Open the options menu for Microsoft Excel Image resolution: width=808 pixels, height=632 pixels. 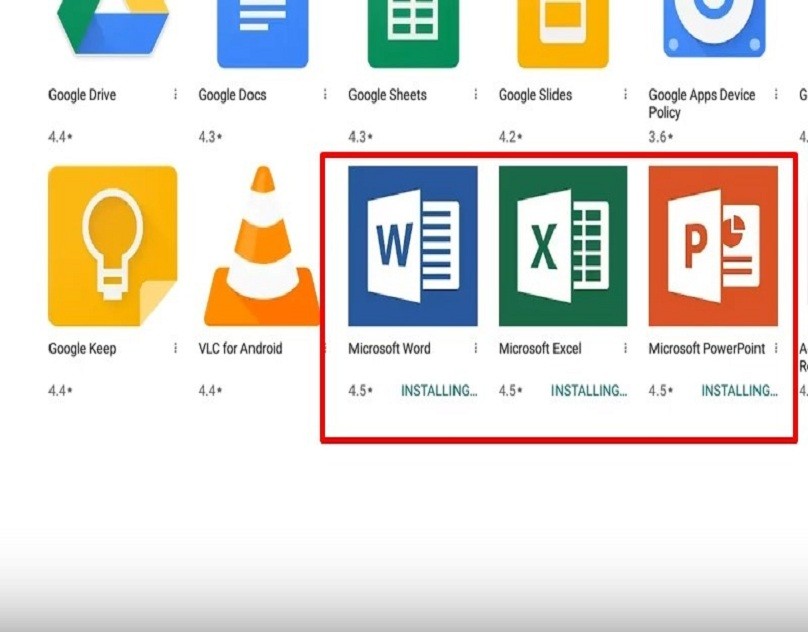(x=626, y=348)
